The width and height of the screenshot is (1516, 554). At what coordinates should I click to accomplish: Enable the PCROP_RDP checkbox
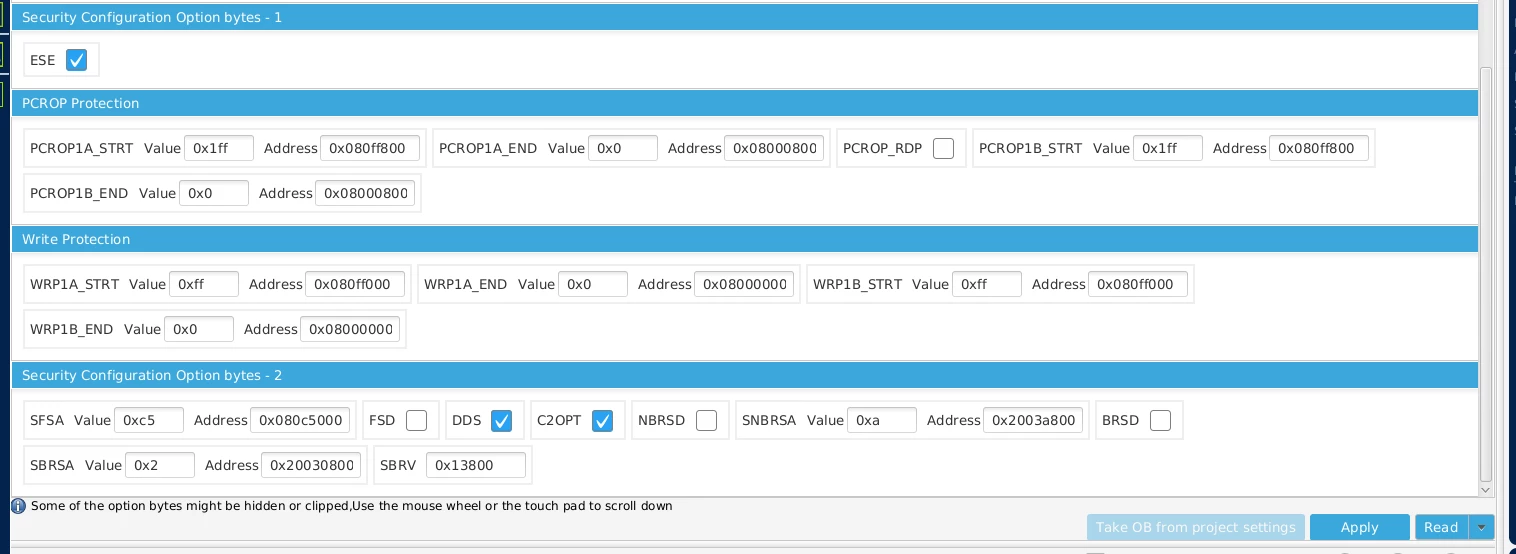(x=943, y=148)
